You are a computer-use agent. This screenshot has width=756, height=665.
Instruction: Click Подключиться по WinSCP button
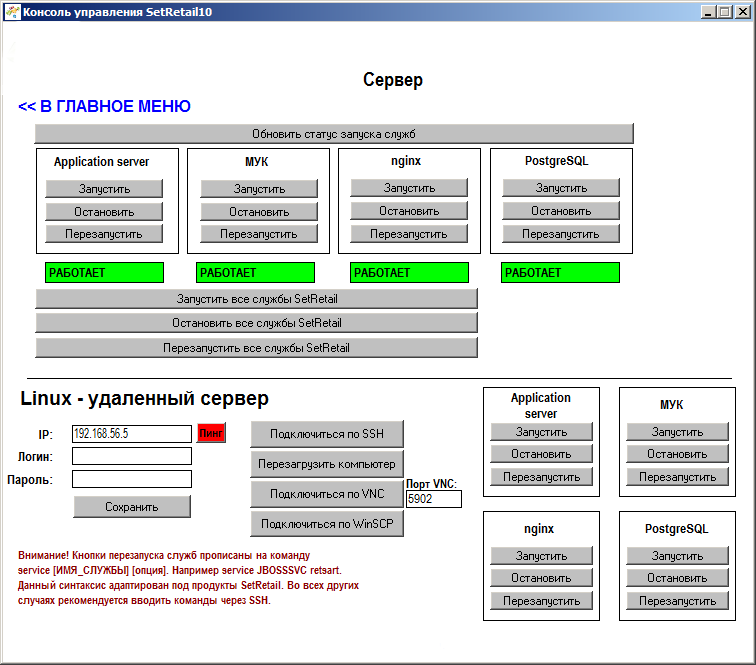pyautogui.click(x=327, y=524)
